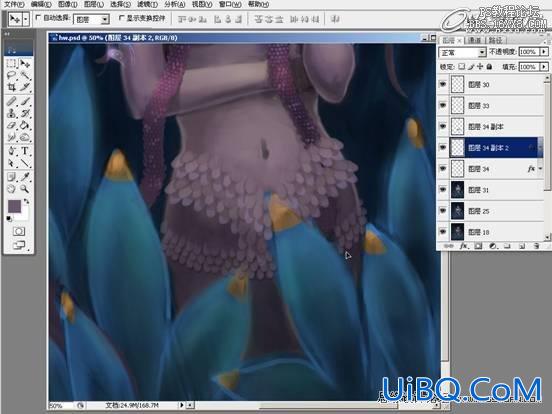This screenshot has height=414, width=552.
Task: Open tool preset picker arrow
Action: coord(26,19)
